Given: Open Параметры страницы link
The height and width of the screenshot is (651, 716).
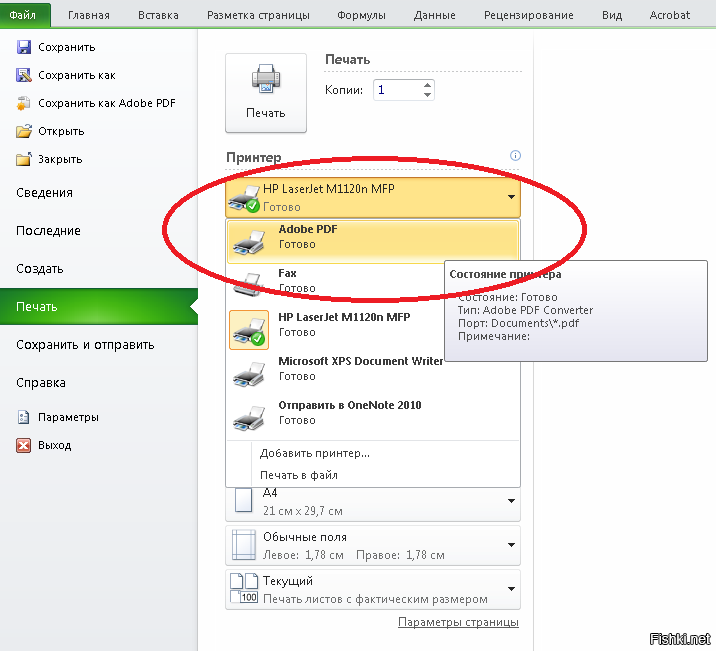Looking at the screenshot, I should point(458,622).
